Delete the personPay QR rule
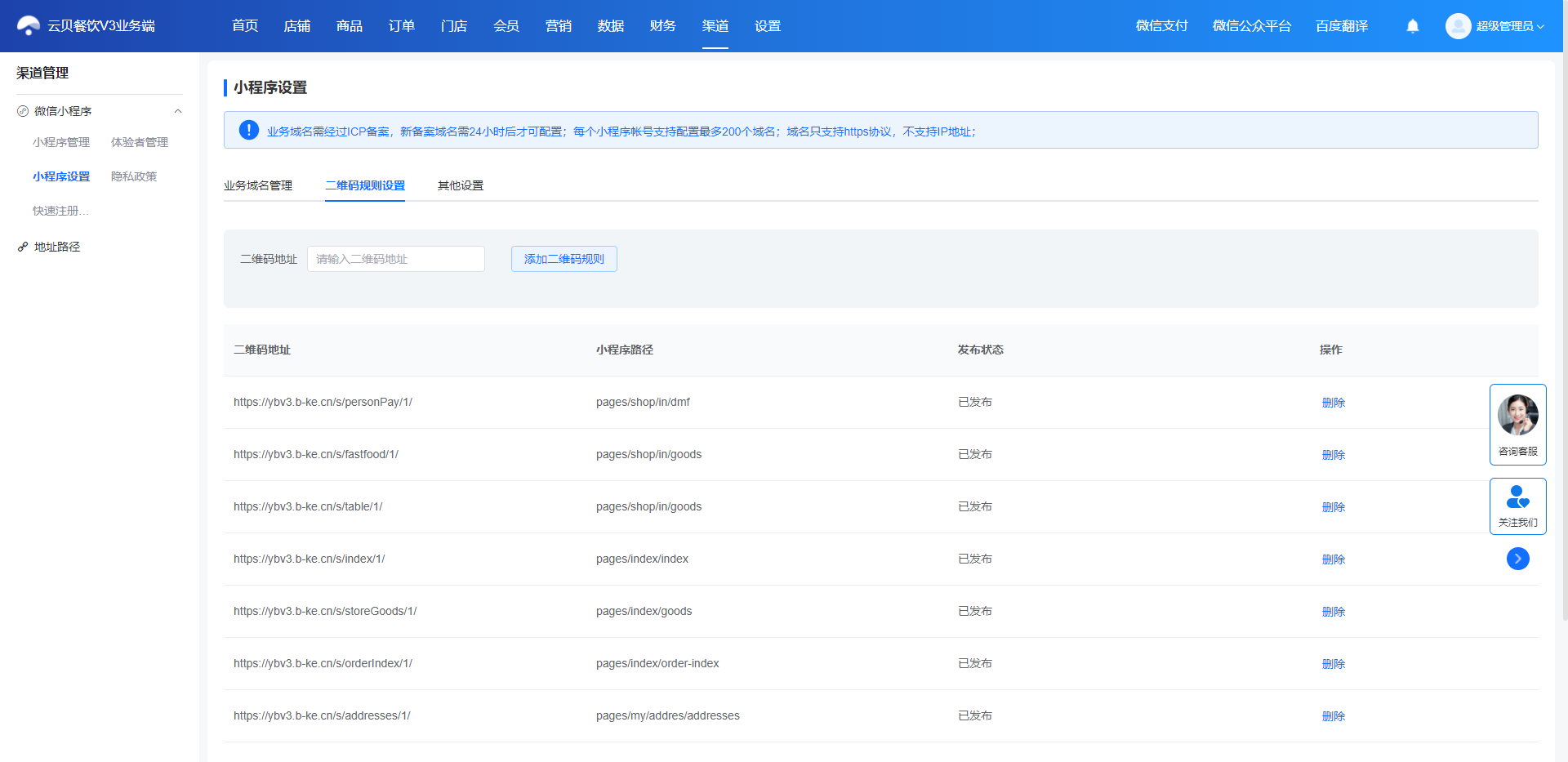The image size is (1568, 762). (1334, 403)
